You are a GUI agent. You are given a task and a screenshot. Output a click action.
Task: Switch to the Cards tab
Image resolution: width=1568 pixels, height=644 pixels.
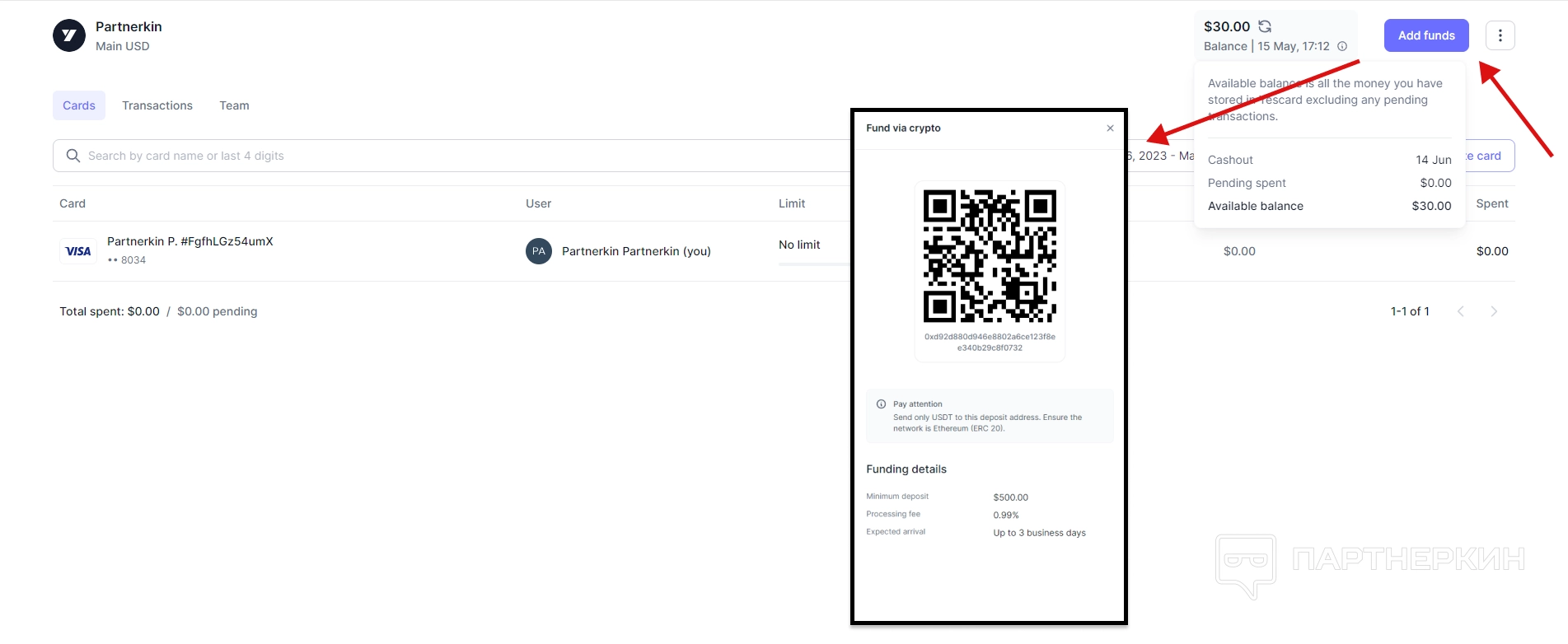(79, 105)
